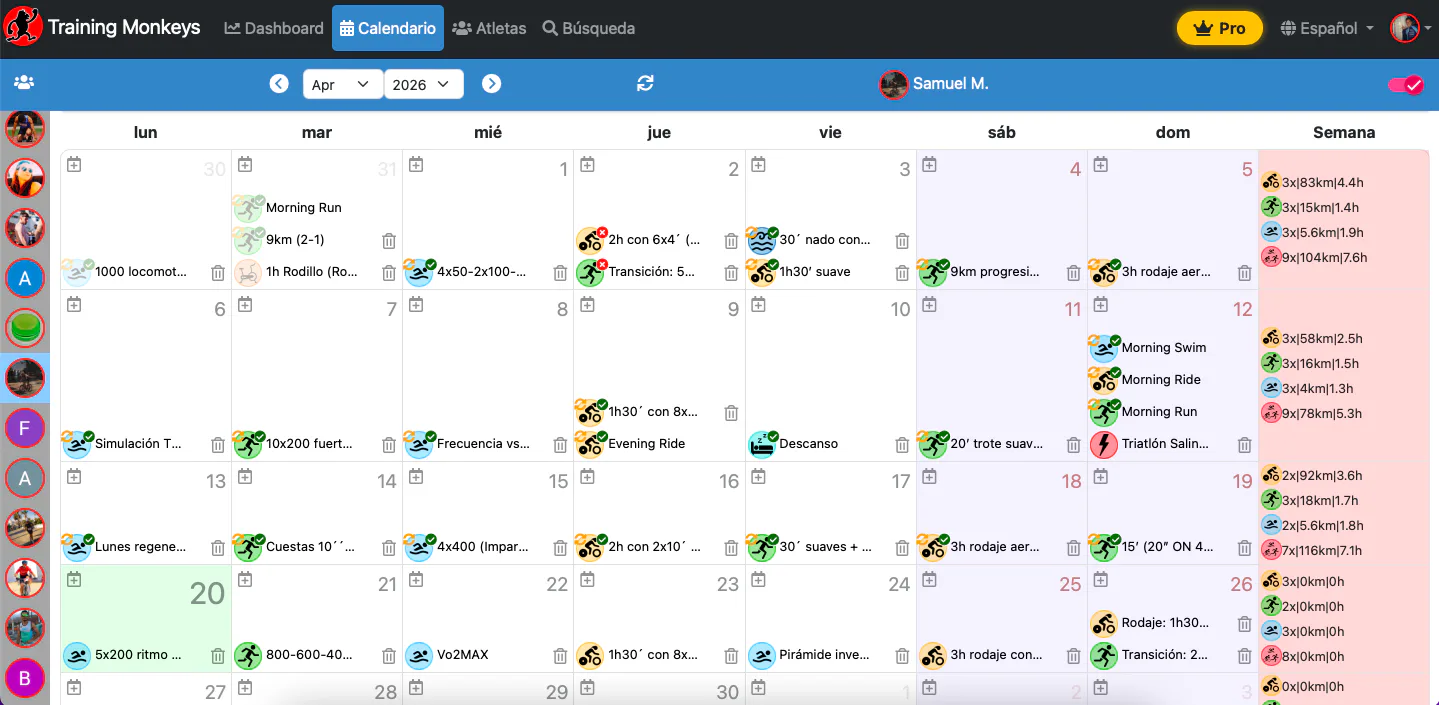Toggle the pink switch in the blue bar

click(1405, 85)
